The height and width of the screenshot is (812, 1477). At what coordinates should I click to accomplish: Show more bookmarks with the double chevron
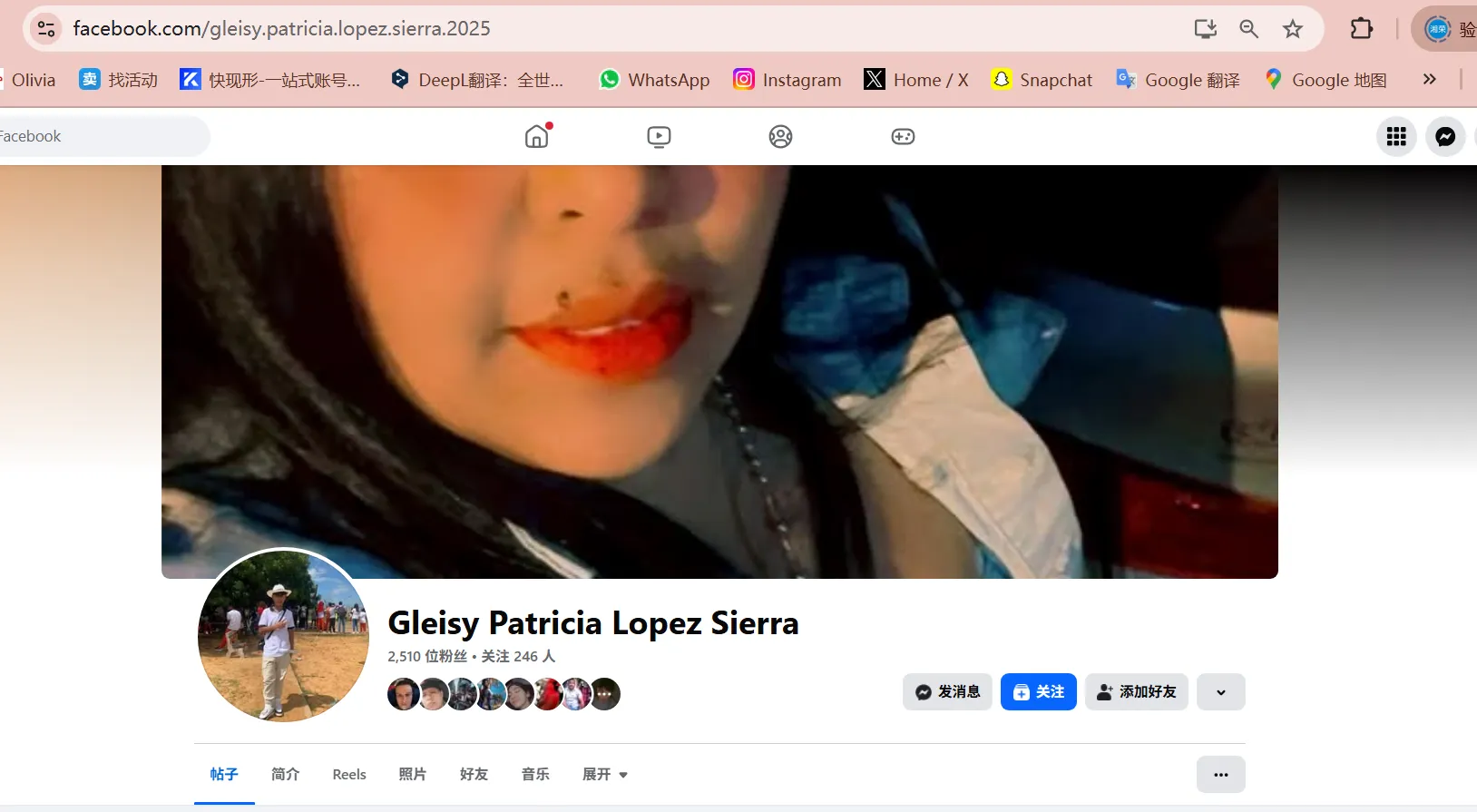click(1430, 80)
